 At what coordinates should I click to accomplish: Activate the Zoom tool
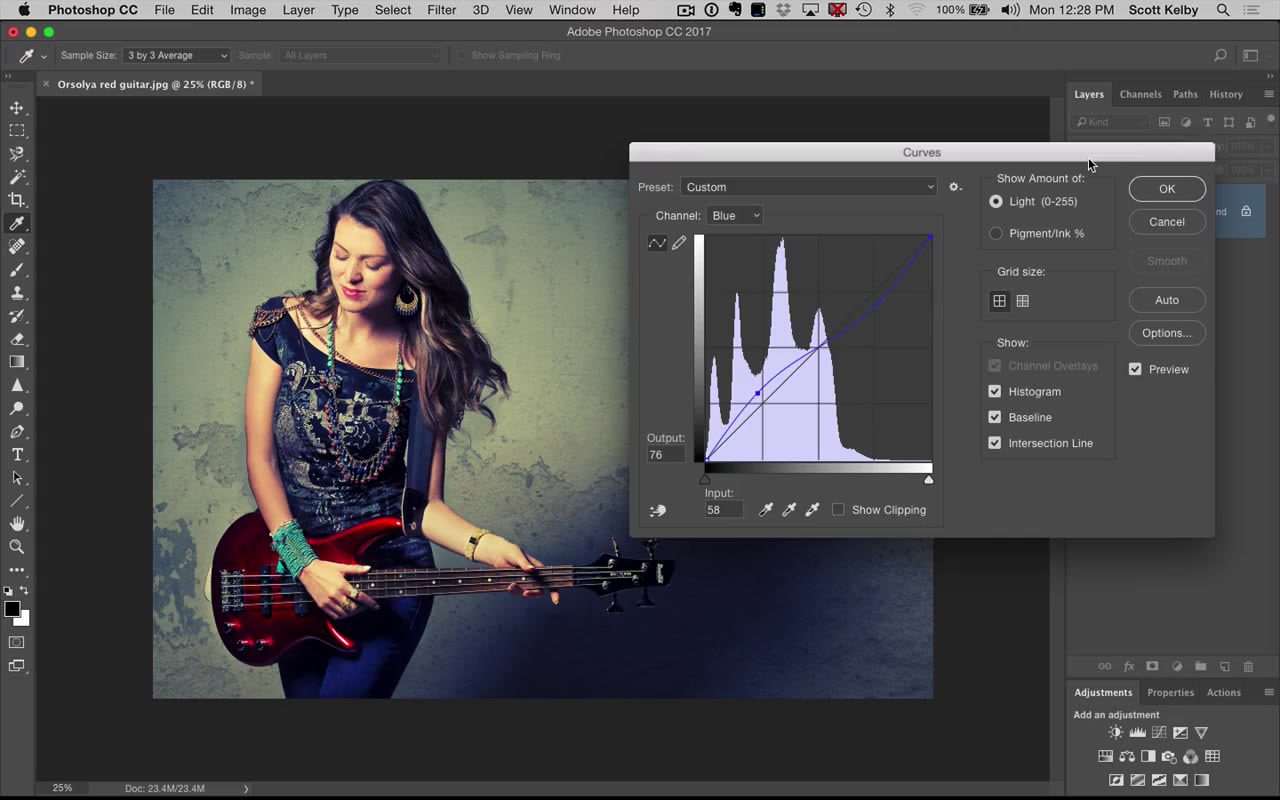(x=17, y=547)
